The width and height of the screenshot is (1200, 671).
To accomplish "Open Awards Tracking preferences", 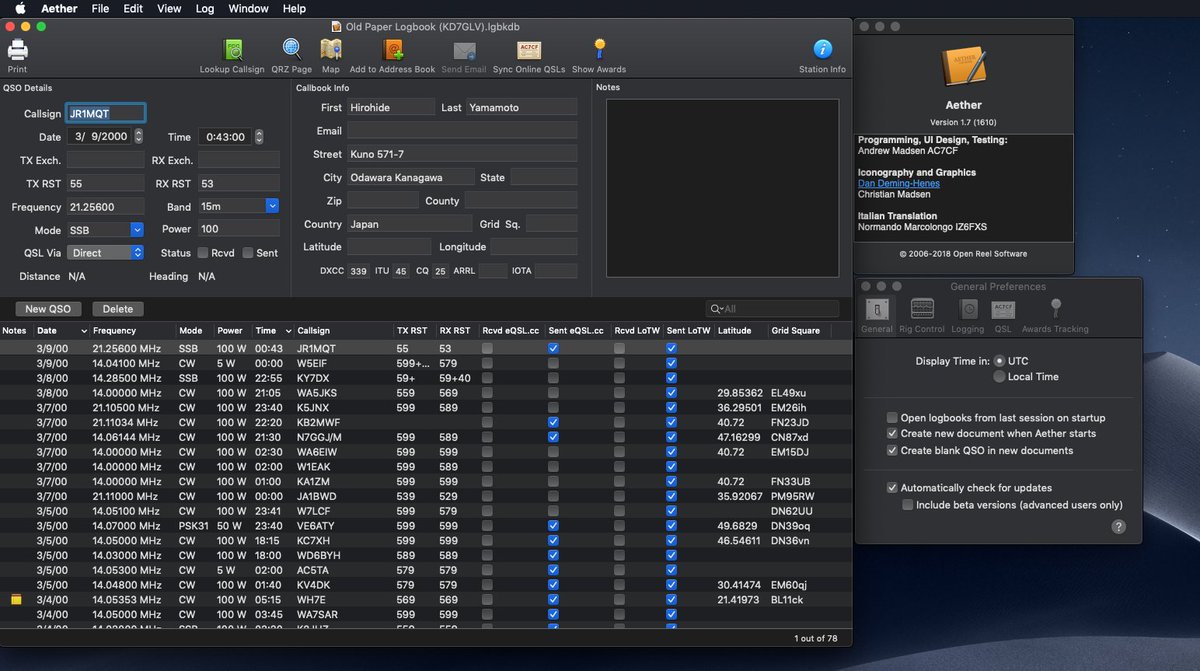I will point(1055,309).
